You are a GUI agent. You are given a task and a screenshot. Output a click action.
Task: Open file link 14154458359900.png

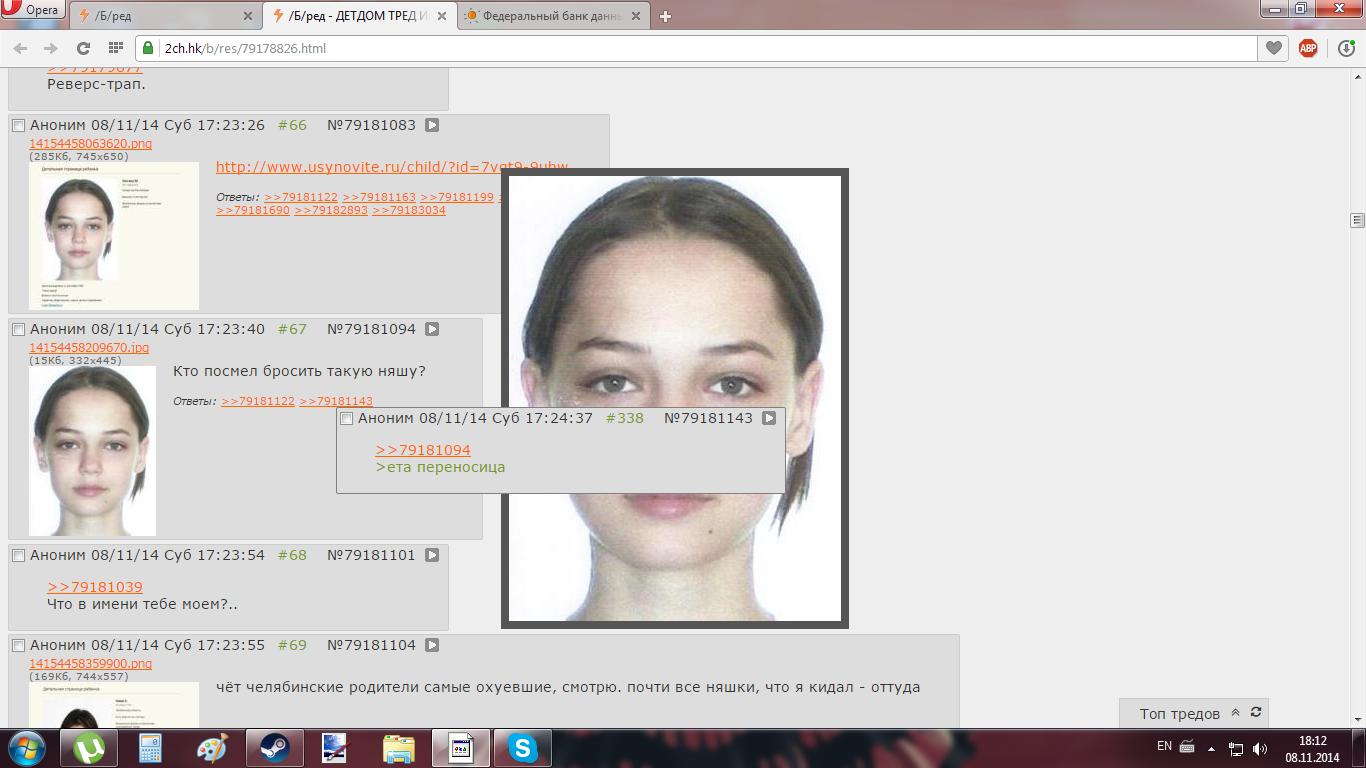(90, 663)
